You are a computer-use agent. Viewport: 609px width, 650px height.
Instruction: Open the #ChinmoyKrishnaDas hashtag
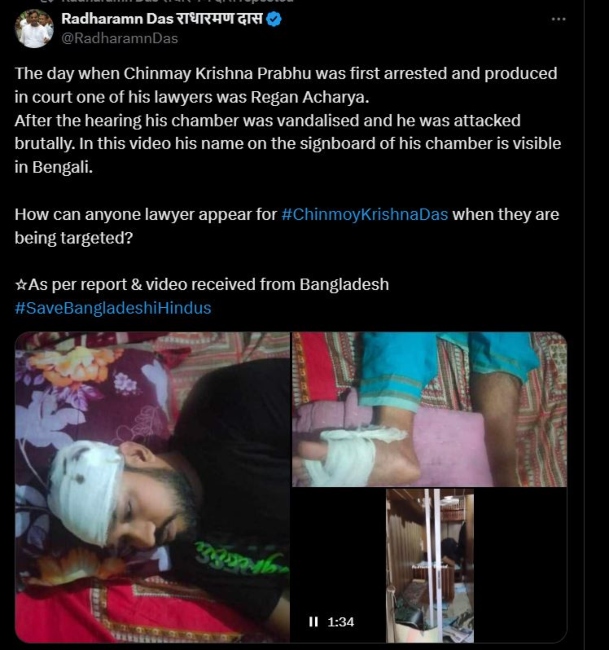(x=364, y=214)
